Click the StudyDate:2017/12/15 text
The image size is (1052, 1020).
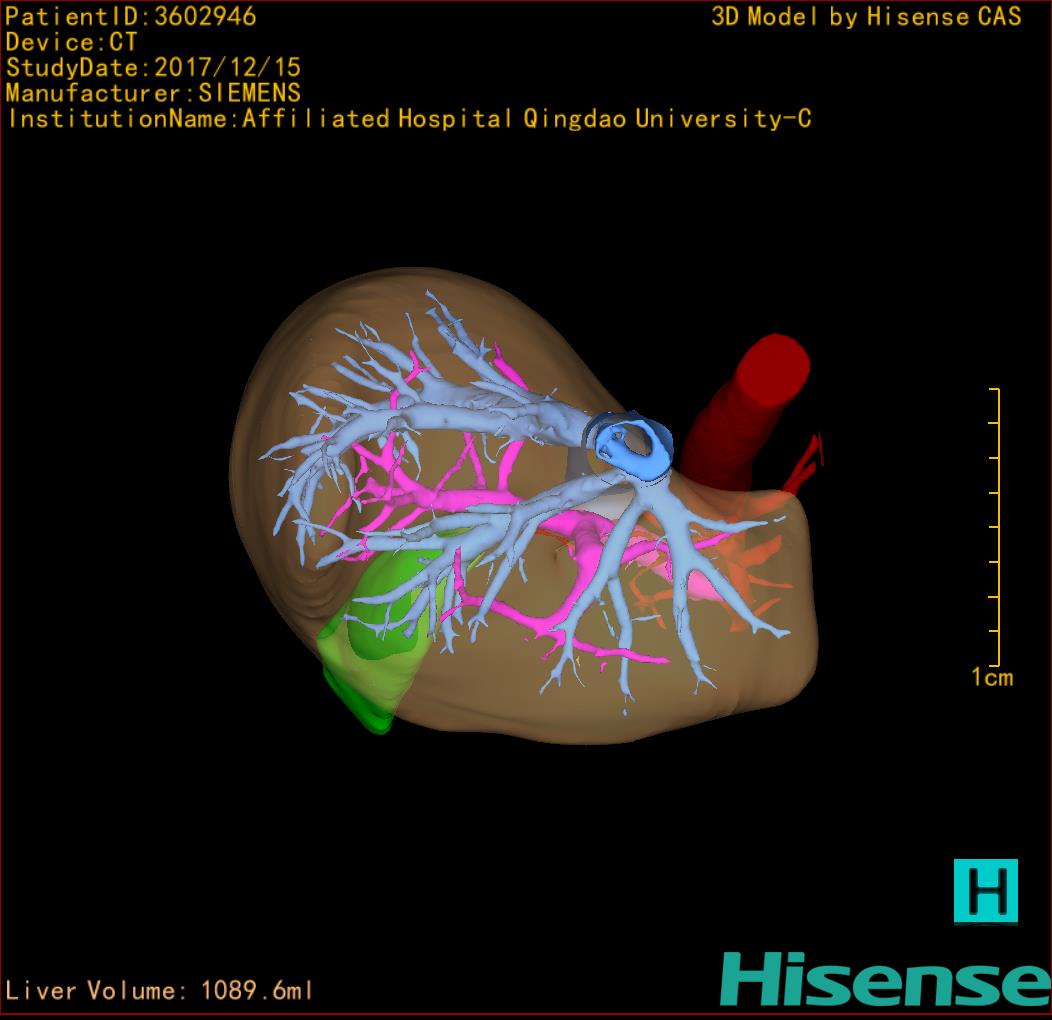[153, 68]
